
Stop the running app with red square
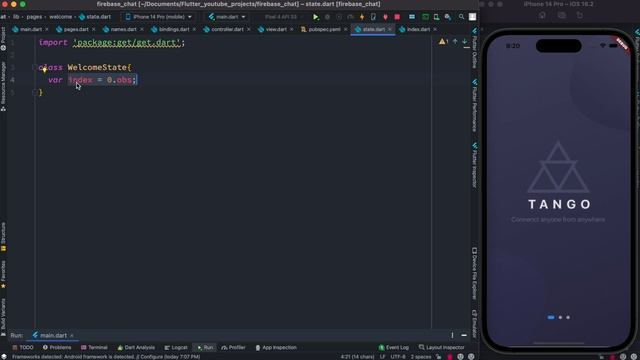pos(397,17)
